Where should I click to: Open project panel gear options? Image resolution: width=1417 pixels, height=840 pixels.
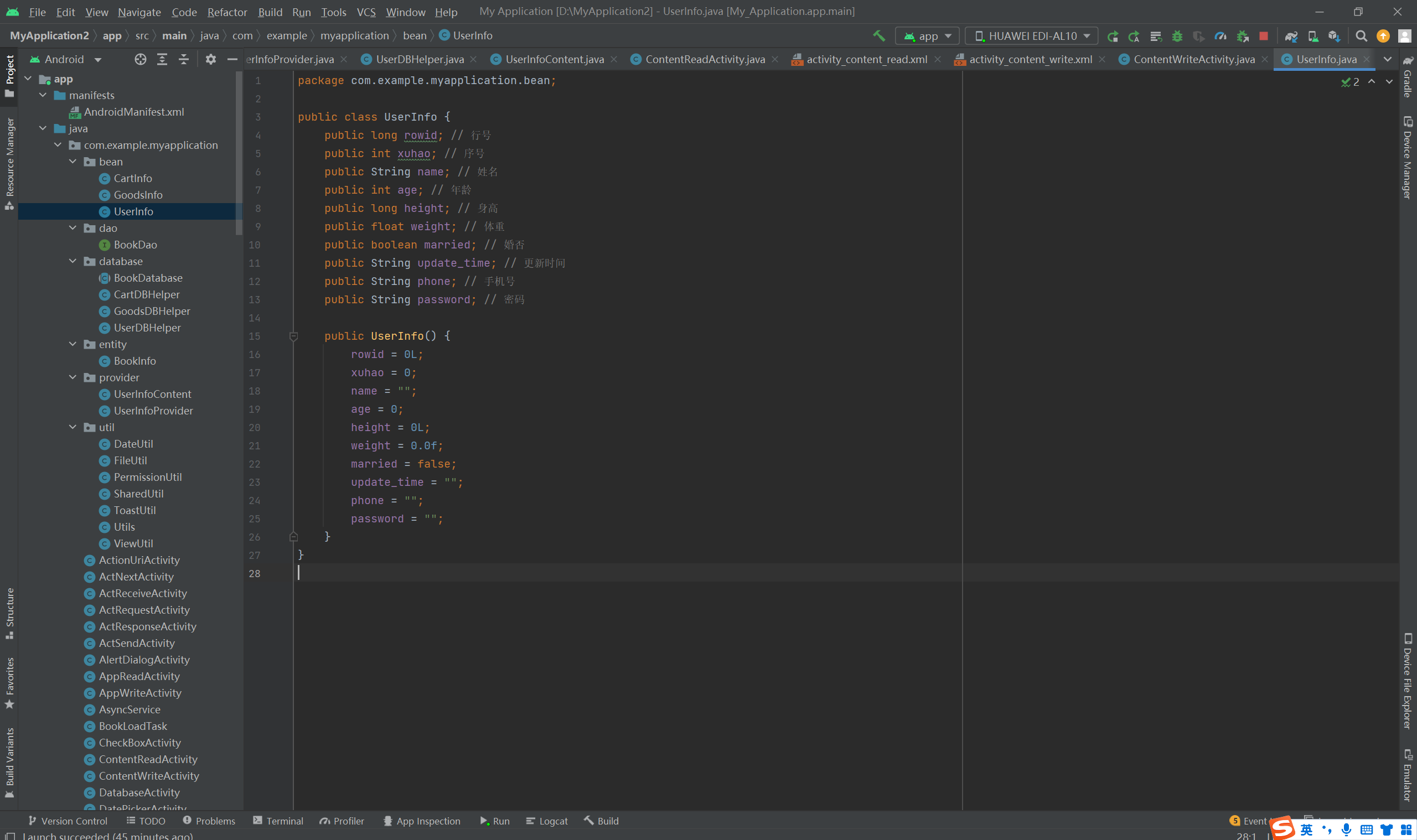click(210, 59)
